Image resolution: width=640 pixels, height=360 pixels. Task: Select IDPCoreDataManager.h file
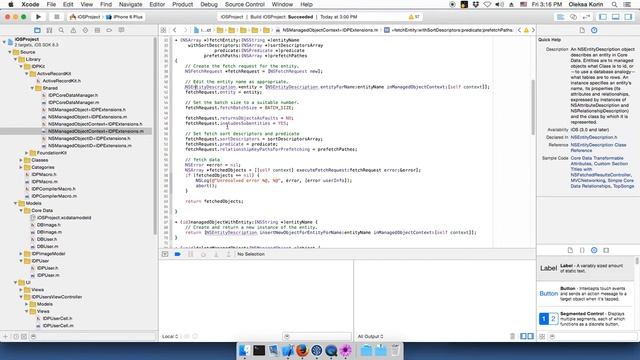73,95
